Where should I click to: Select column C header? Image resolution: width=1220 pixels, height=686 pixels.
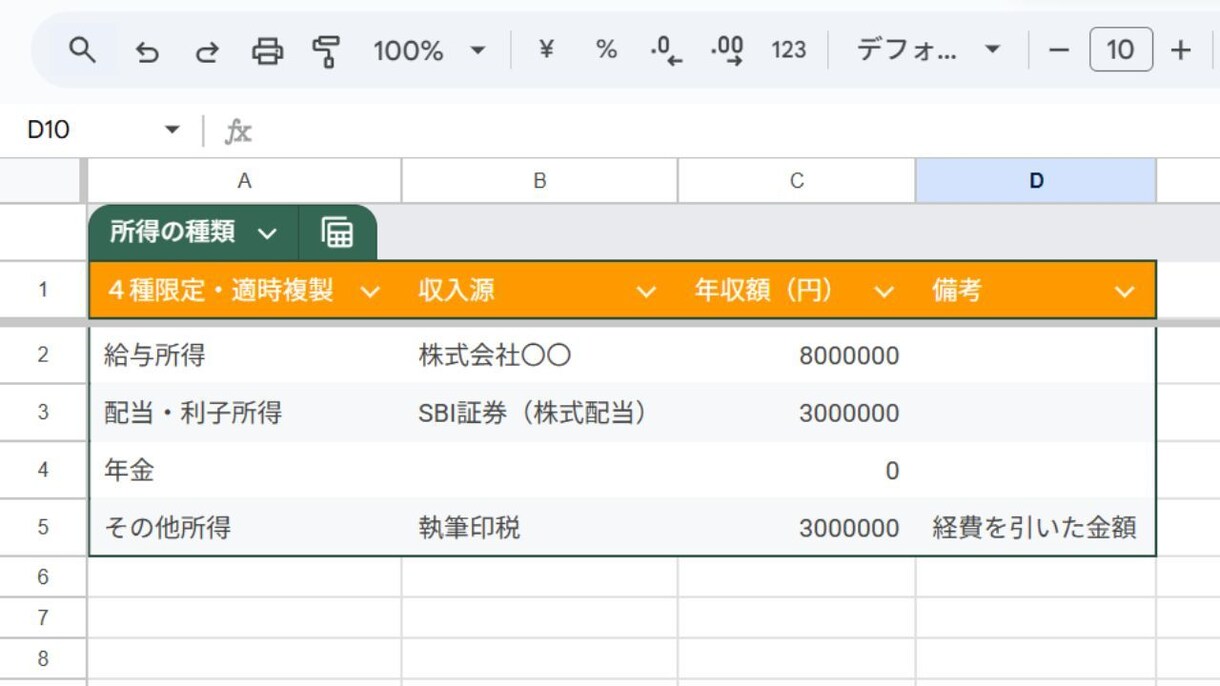coord(796,181)
